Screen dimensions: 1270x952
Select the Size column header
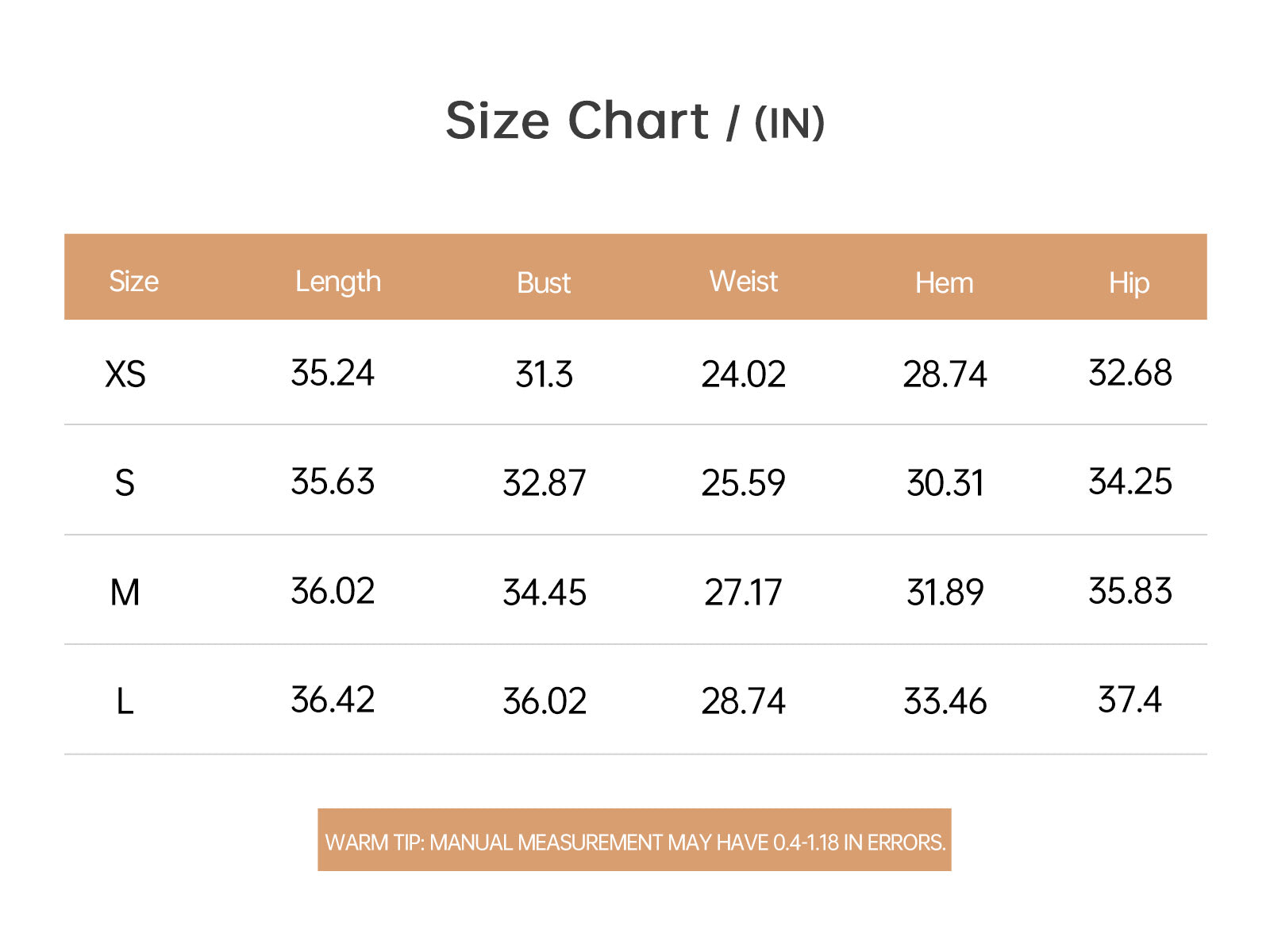(133, 282)
